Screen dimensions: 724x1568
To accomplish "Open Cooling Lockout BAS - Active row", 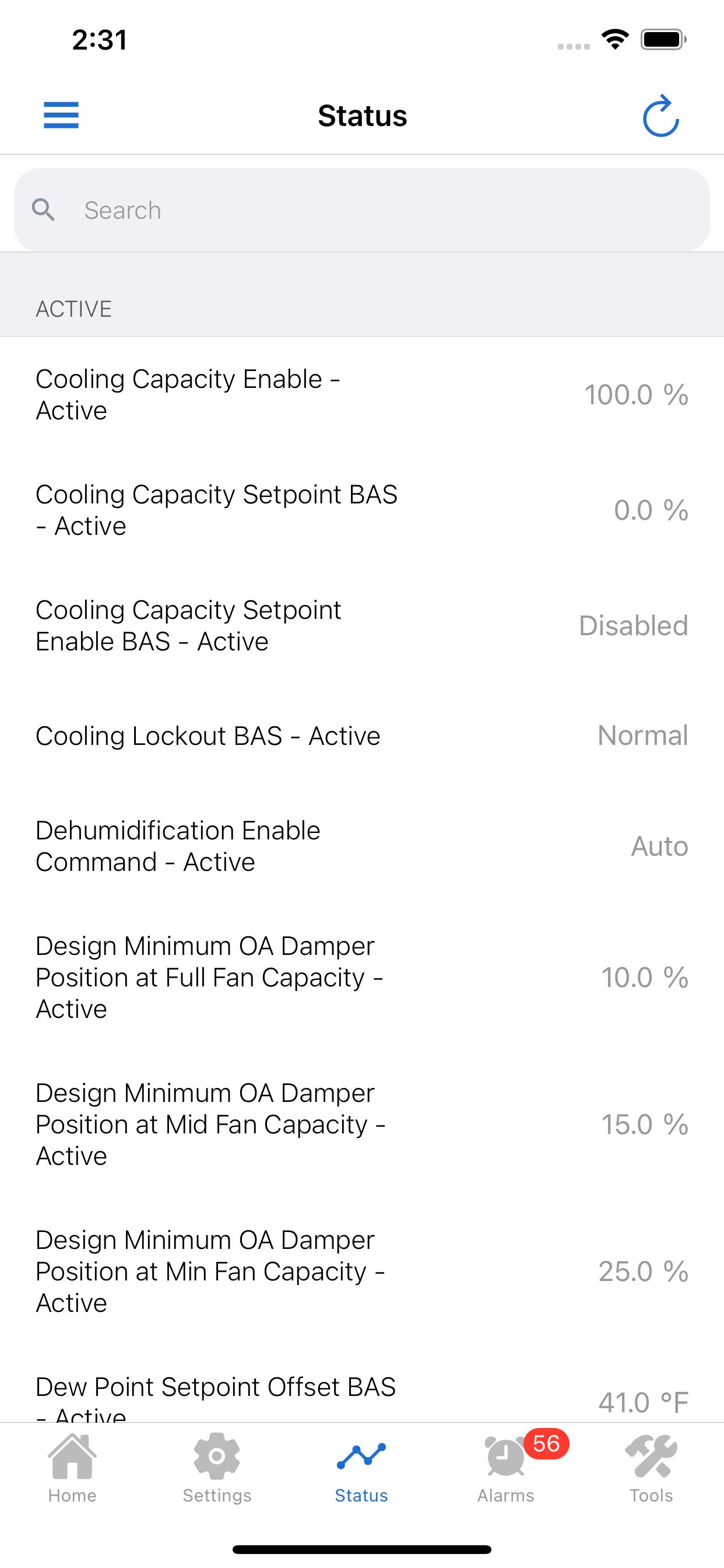I will (362, 736).
